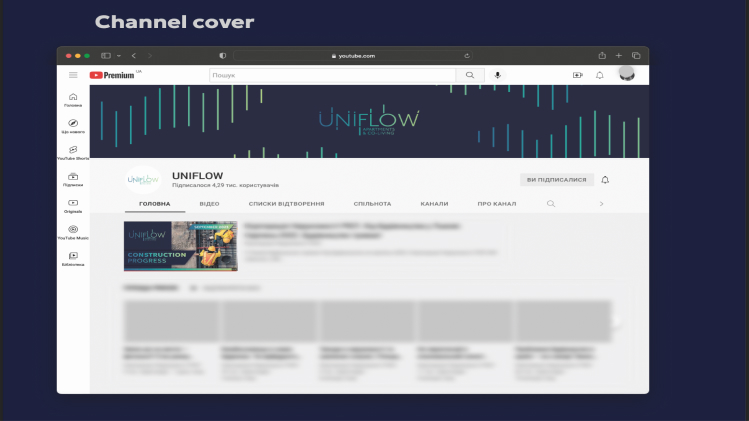Open a new browser tab with plus
749x421 pixels.
coord(619,55)
